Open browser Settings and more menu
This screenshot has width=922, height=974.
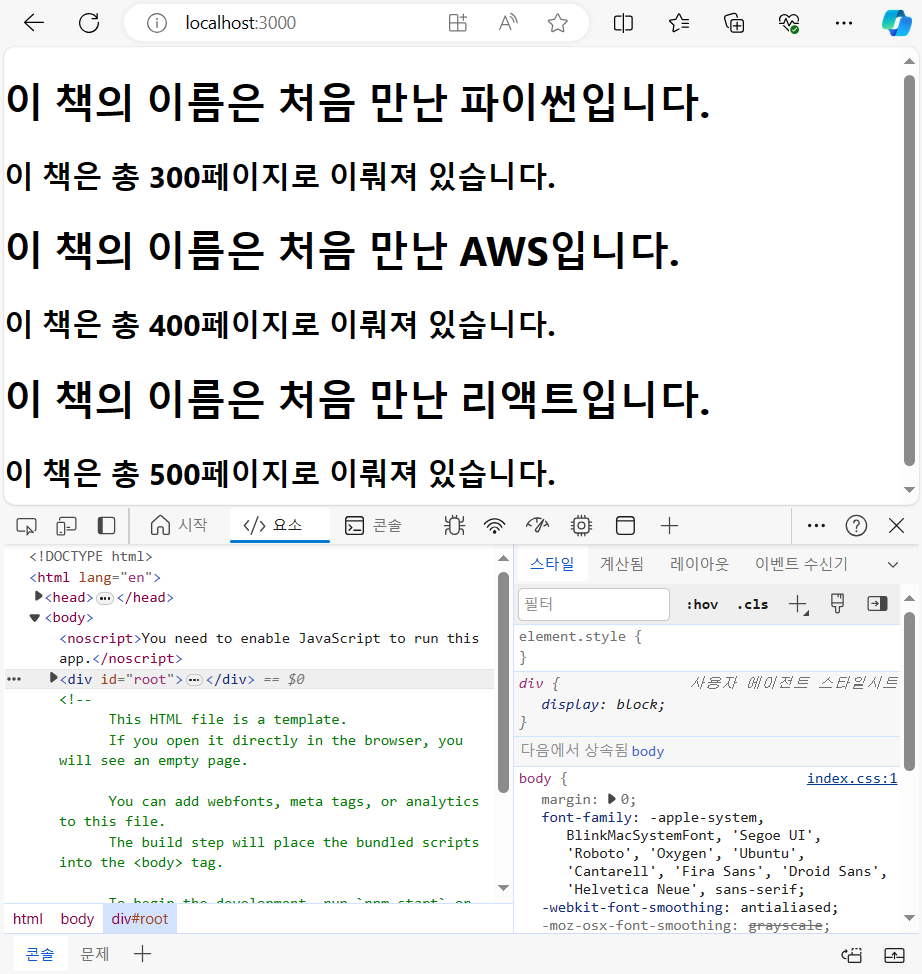point(844,23)
